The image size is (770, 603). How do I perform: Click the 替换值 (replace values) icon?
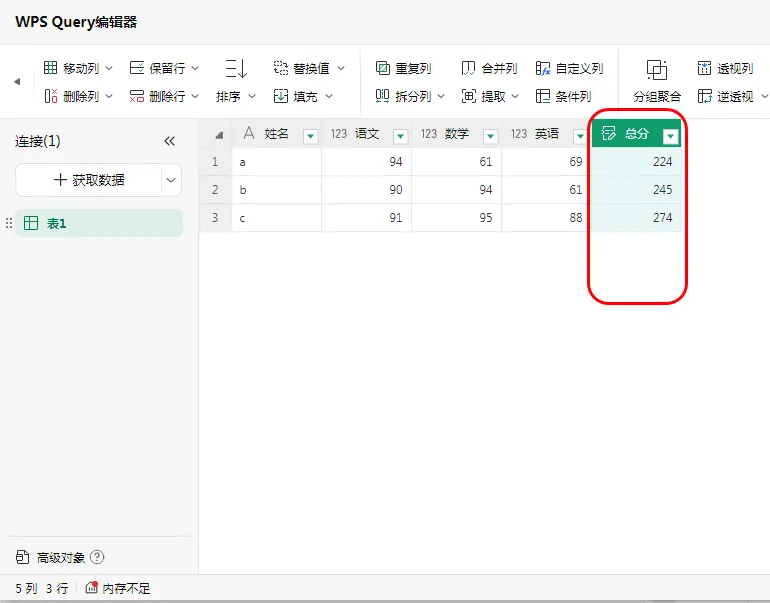[280, 68]
